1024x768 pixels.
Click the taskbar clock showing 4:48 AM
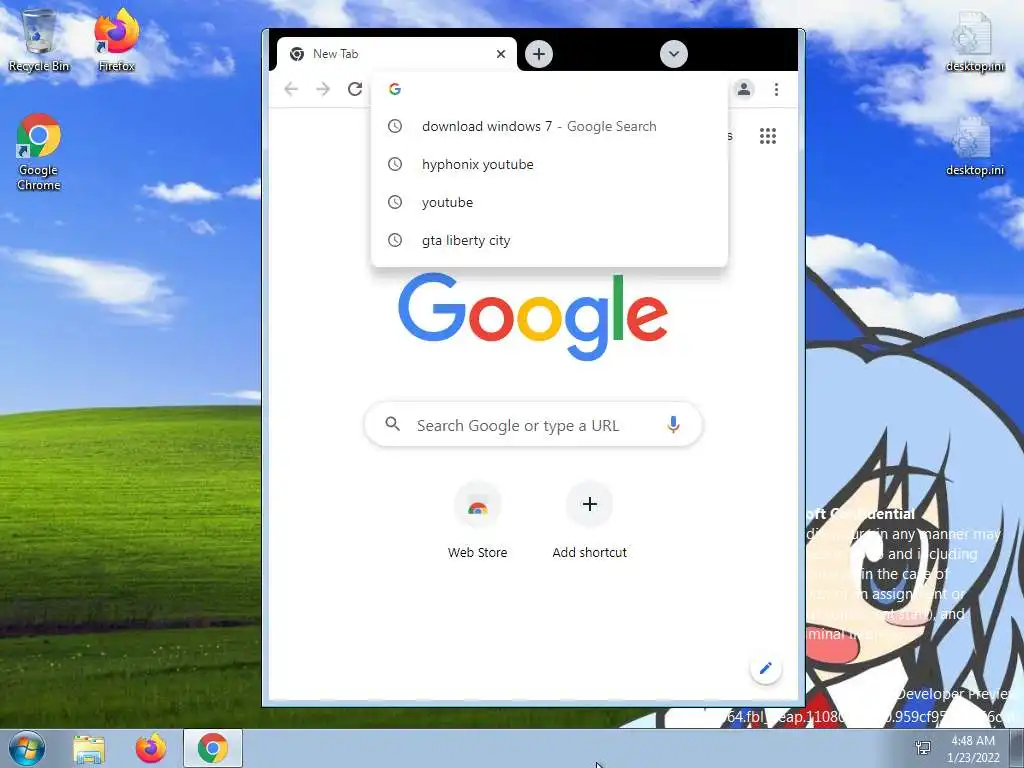tap(973, 749)
